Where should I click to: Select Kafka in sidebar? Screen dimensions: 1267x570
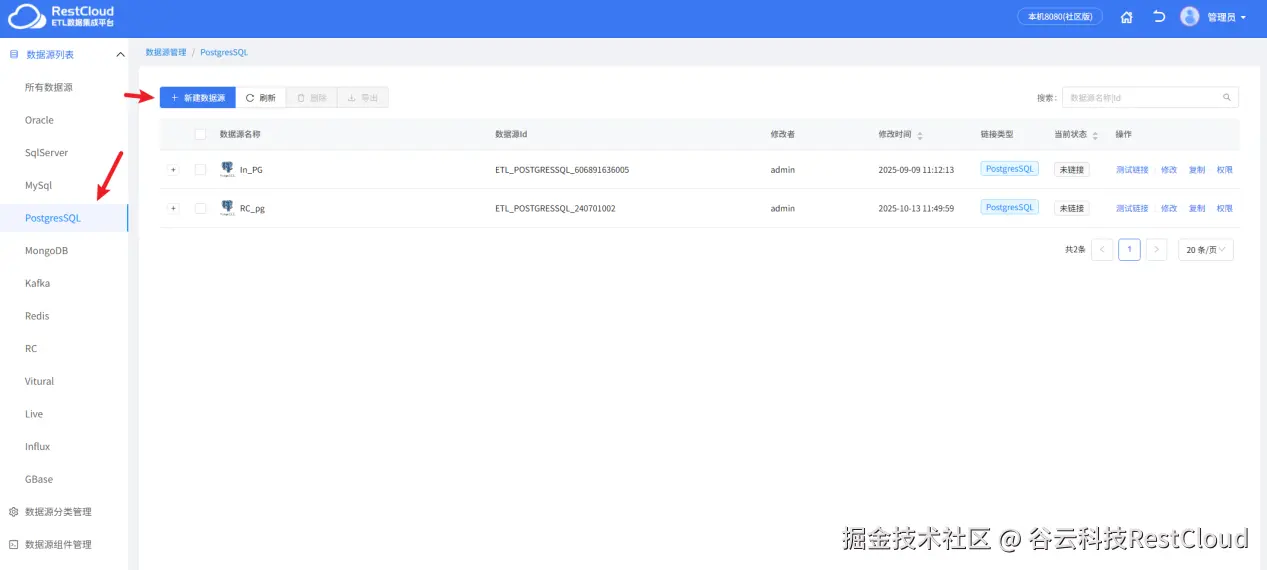[37, 283]
